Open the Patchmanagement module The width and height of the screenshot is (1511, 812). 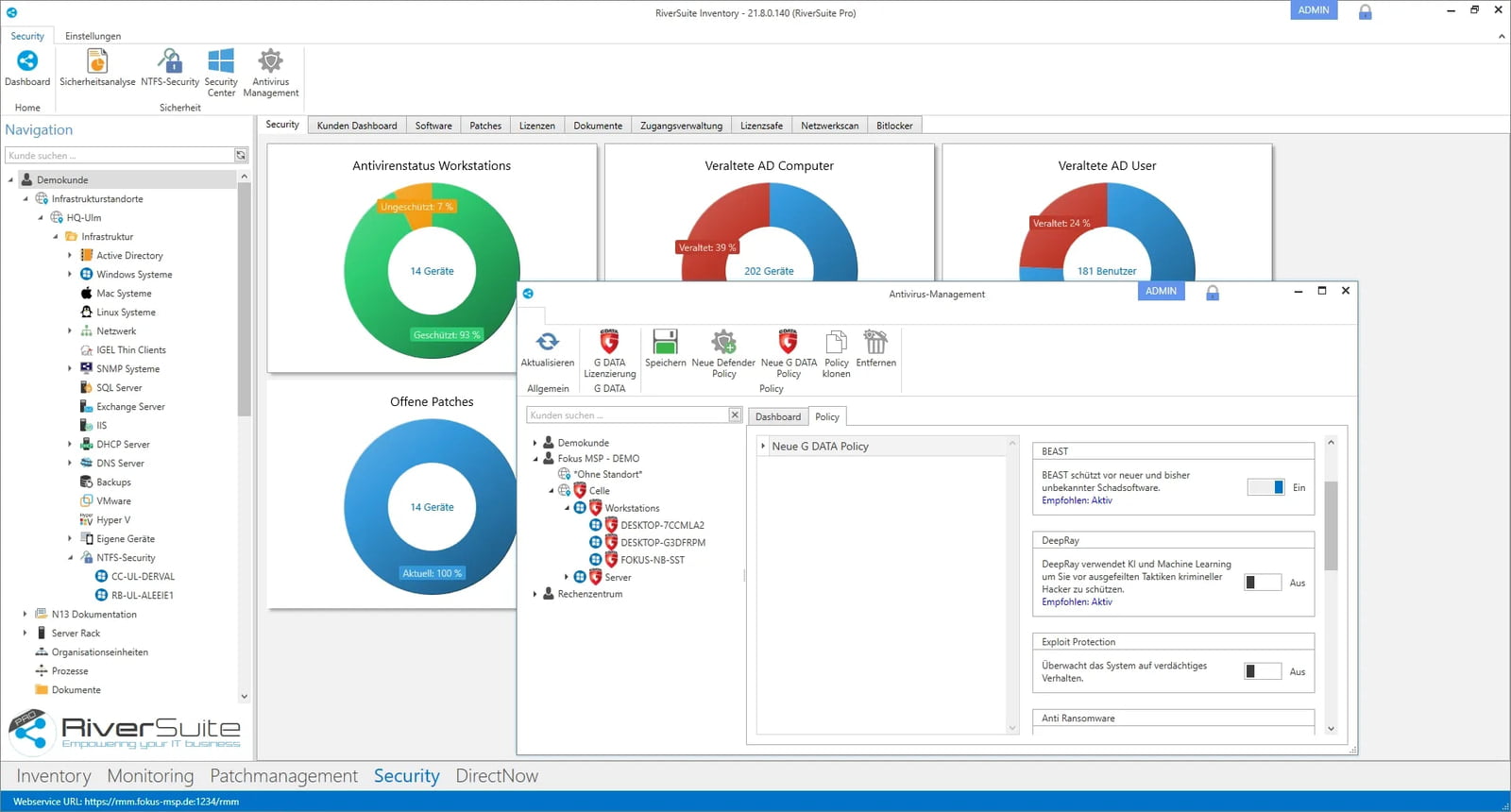(284, 776)
